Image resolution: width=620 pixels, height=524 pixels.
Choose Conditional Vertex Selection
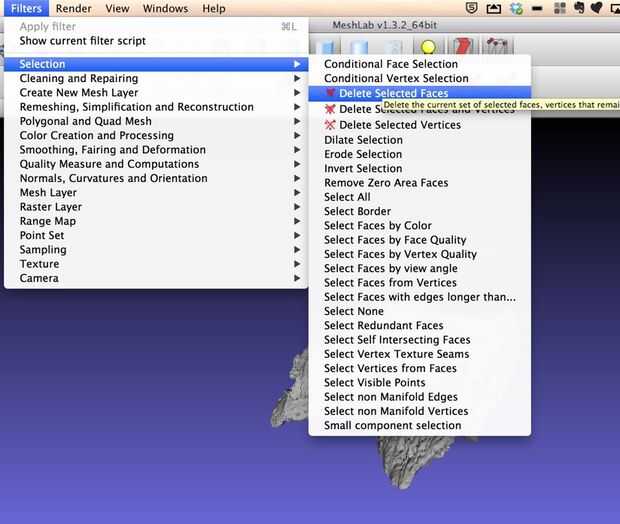[420, 78]
